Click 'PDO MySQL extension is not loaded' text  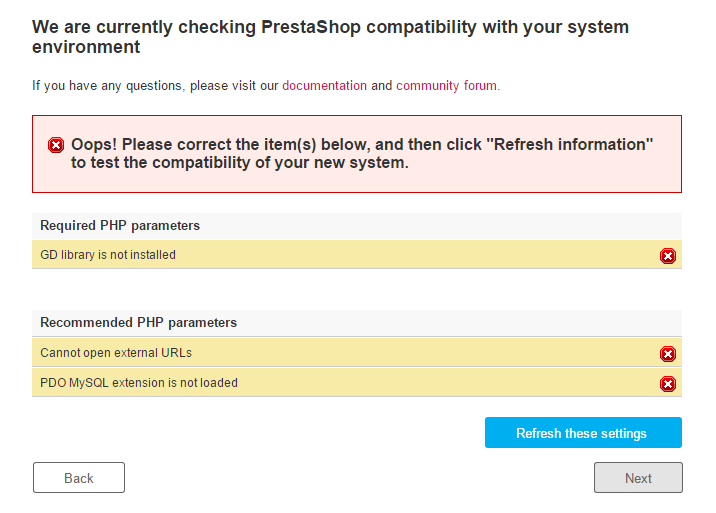point(139,383)
